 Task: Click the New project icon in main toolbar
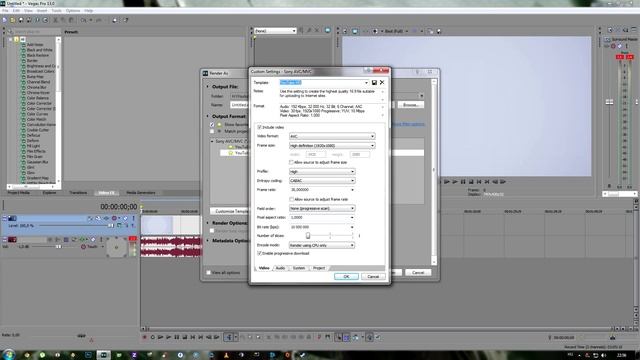pos(4,20)
